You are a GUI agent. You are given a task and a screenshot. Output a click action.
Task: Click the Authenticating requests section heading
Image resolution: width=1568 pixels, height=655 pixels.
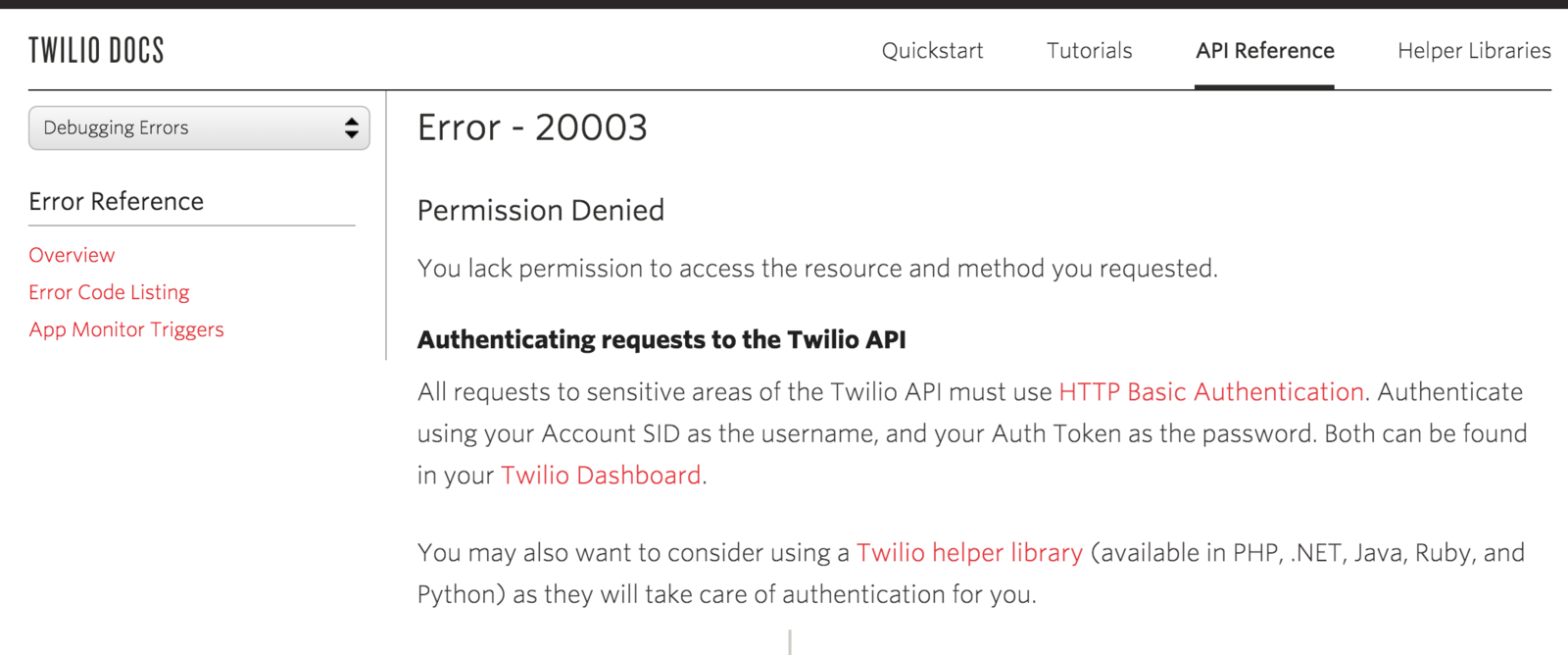(x=661, y=339)
